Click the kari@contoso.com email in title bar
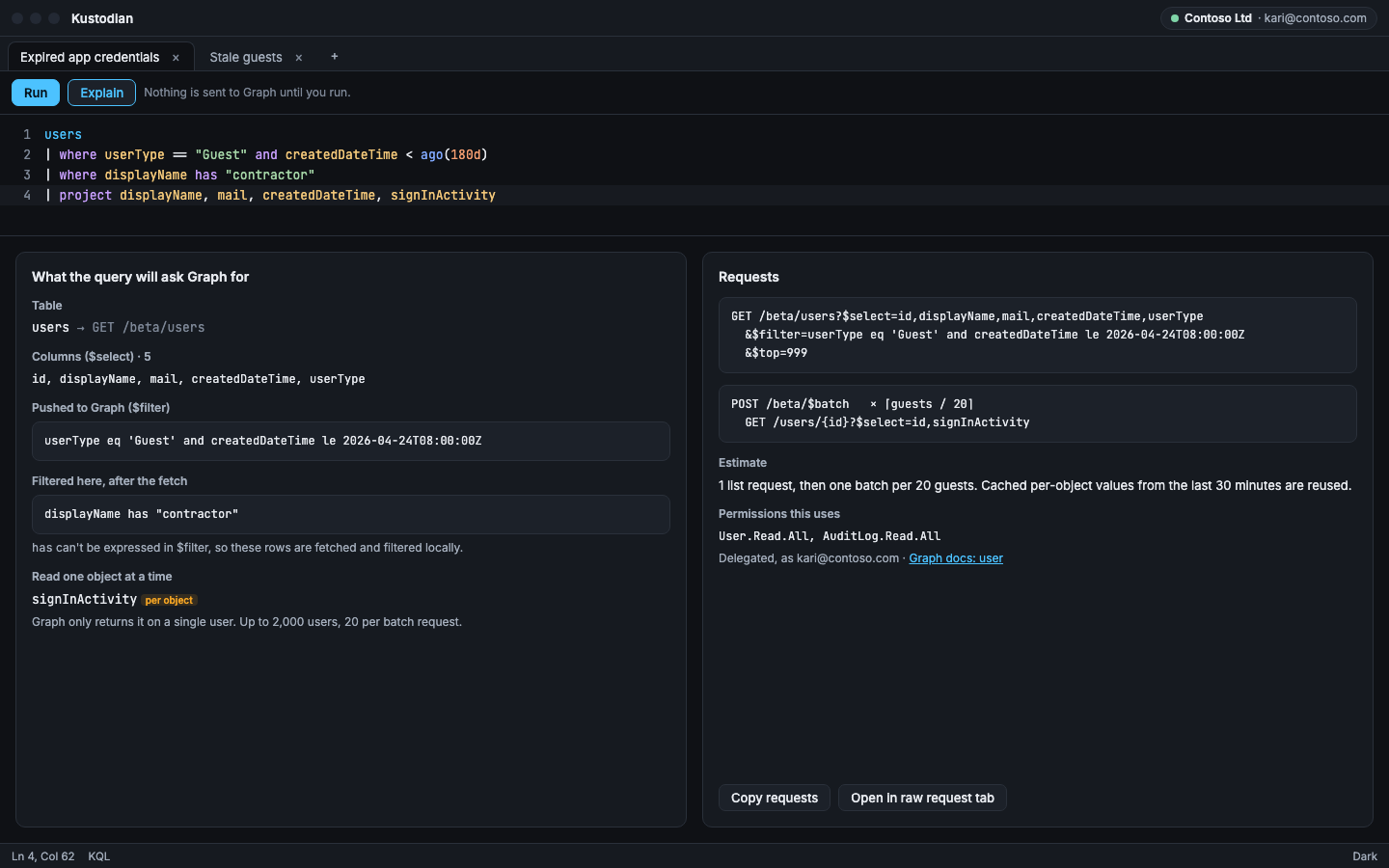 pyautogui.click(x=1315, y=18)
